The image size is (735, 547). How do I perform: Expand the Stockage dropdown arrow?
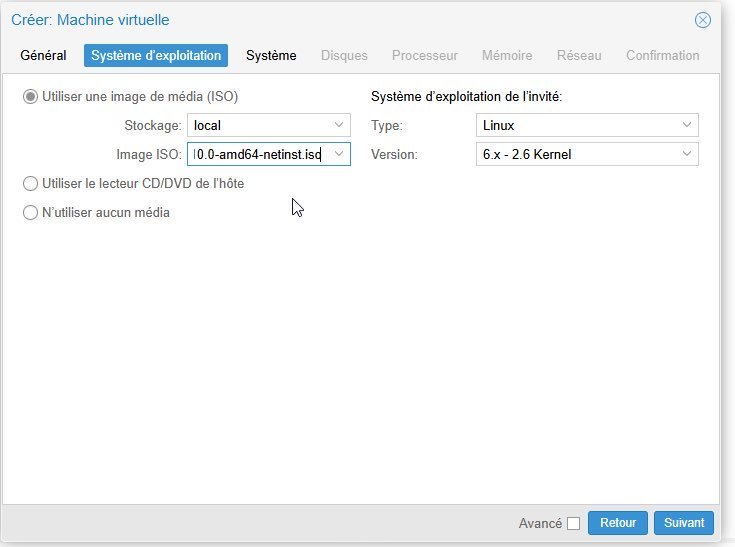pos(339,126)
